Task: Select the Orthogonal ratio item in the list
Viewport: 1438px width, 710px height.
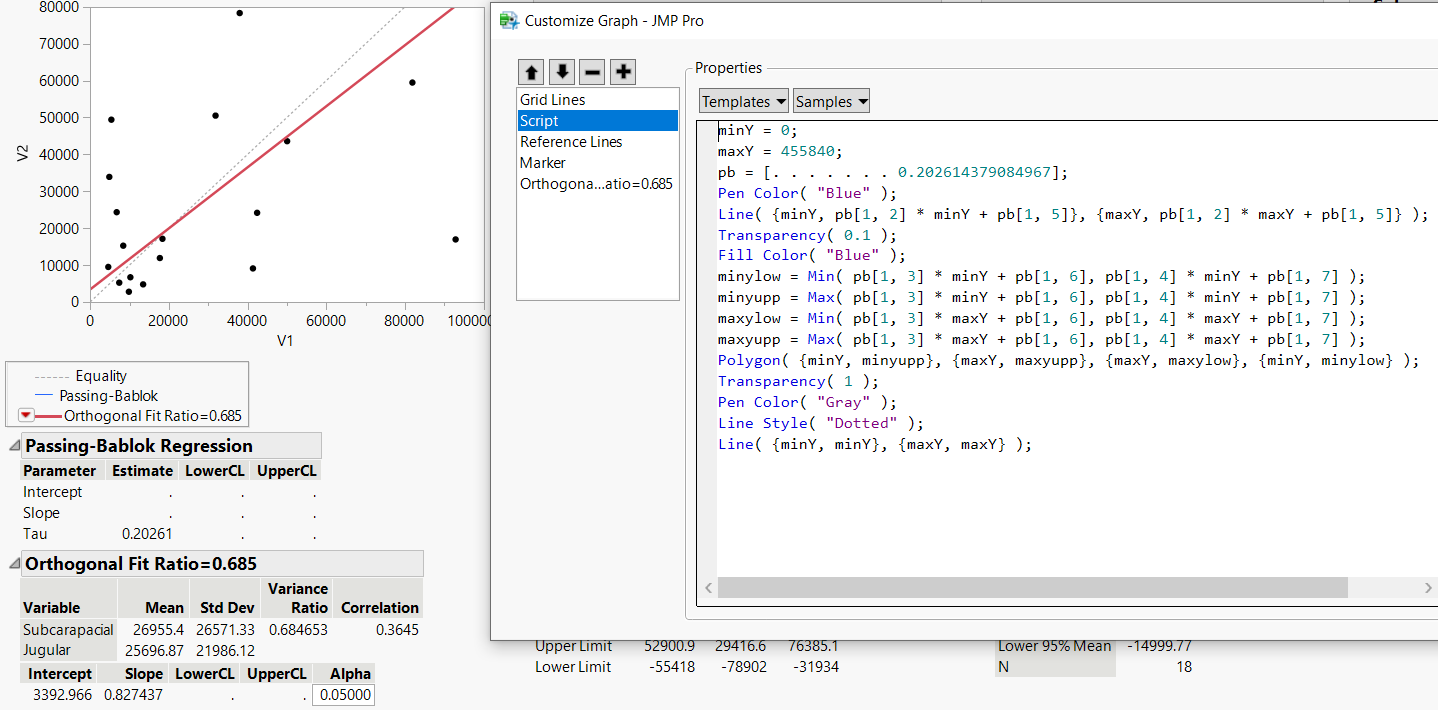Action: point(595,183)
